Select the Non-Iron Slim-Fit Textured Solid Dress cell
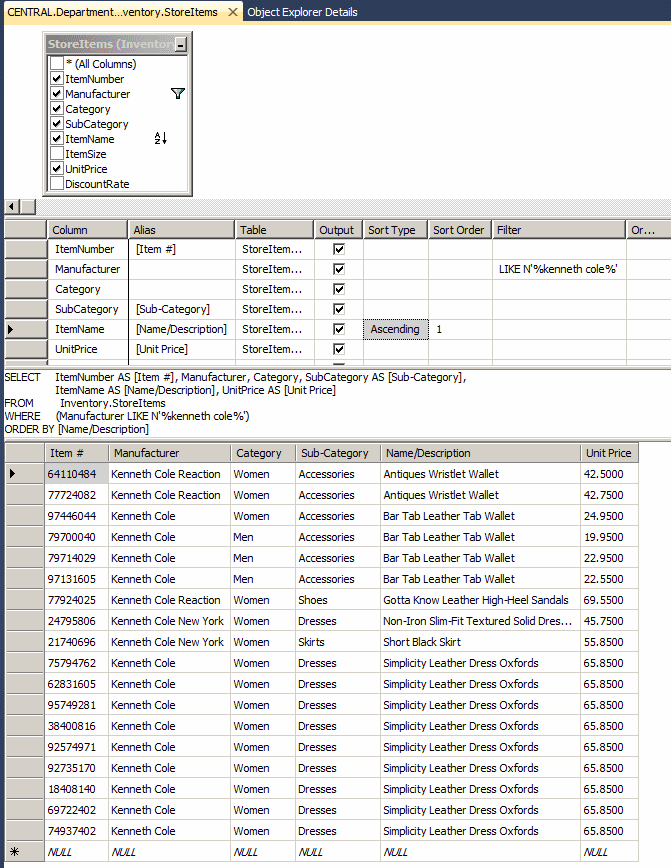671x868 pixels. (x=480, y=621)
